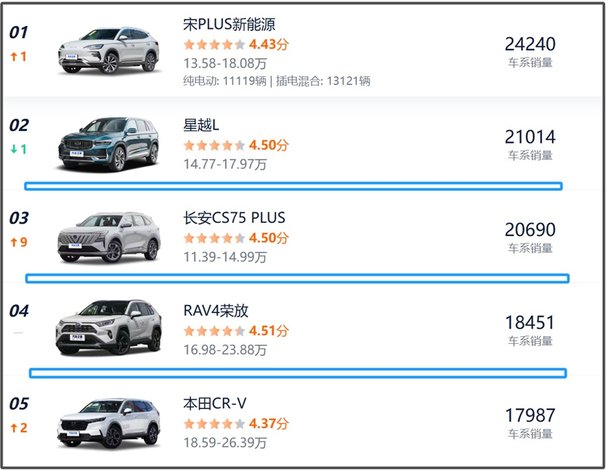This screenshot has height=470, width=606.
Task: Click the 长安CS75 PLUS car photo
Action: click(x=109, y=237)
